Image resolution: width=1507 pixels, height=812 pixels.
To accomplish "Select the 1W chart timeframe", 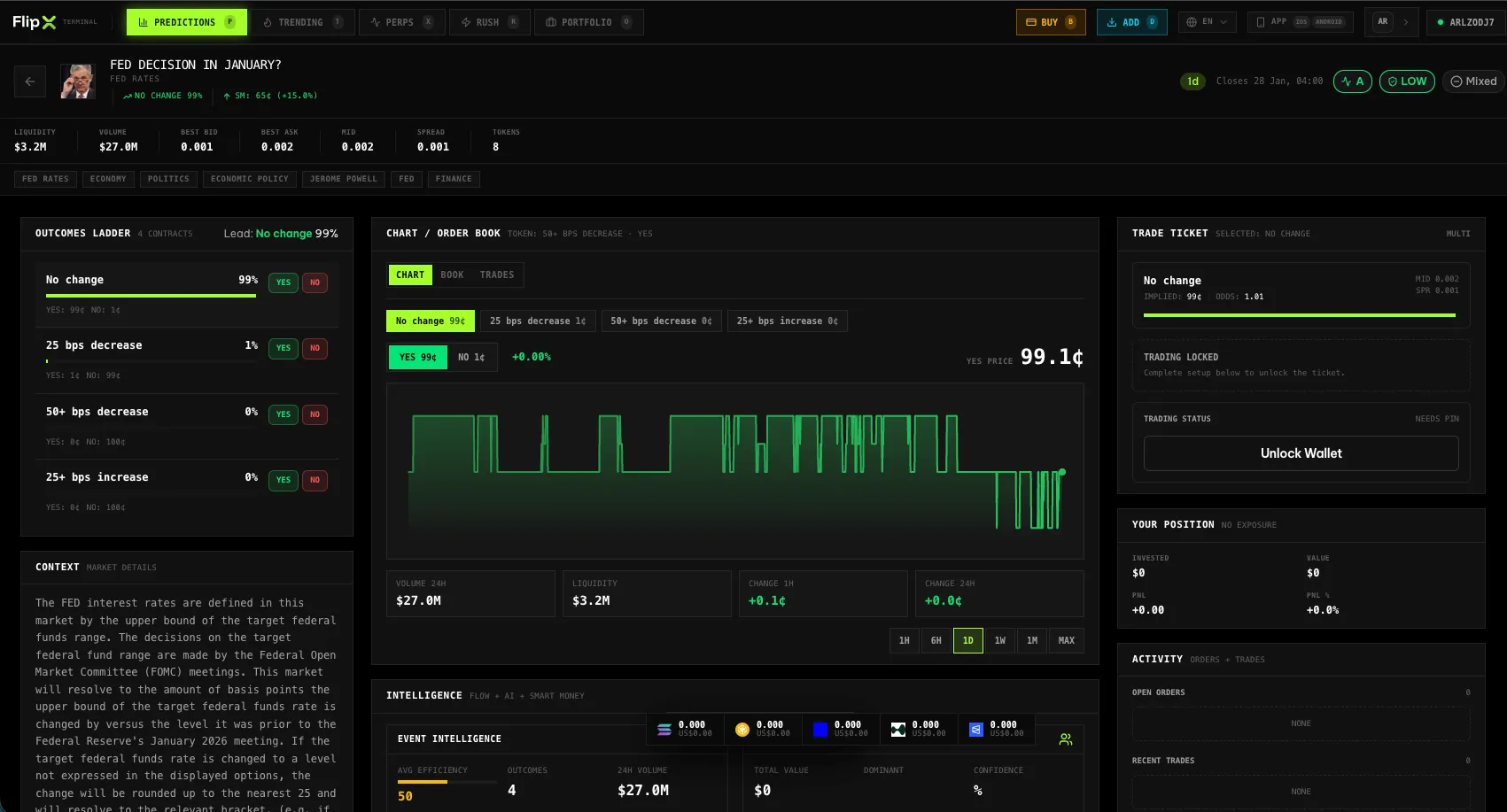I will coord(1000,640).
